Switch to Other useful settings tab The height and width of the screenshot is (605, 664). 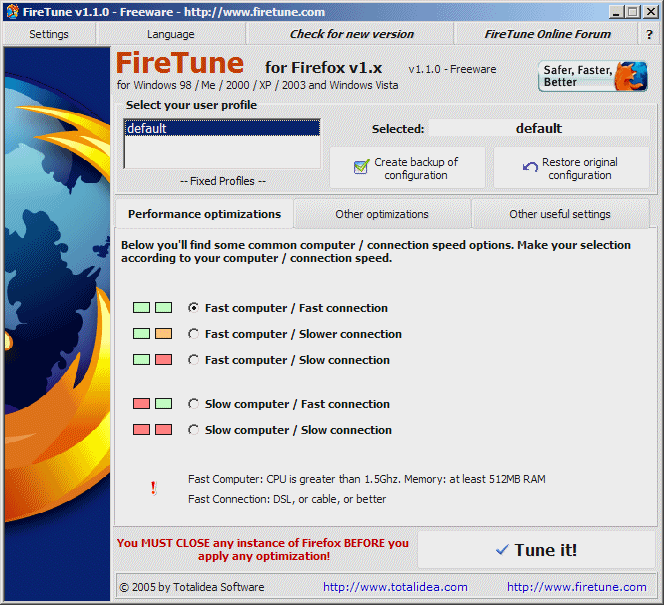click(559, 214)
